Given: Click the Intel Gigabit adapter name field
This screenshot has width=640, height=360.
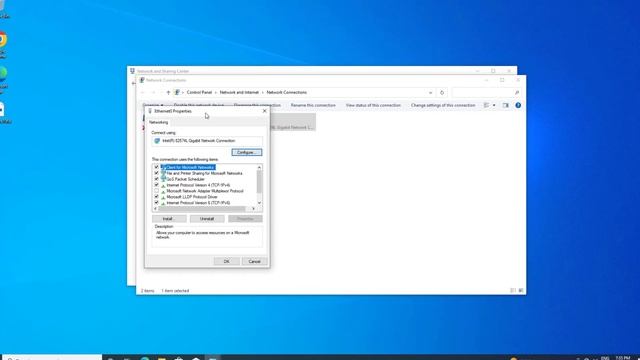Looking at the screenshot, I should coord(207,141).
